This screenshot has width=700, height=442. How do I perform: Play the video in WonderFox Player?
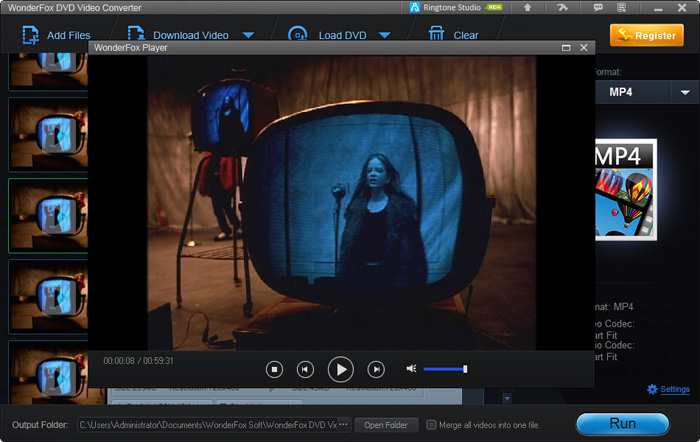click(341, 369)
